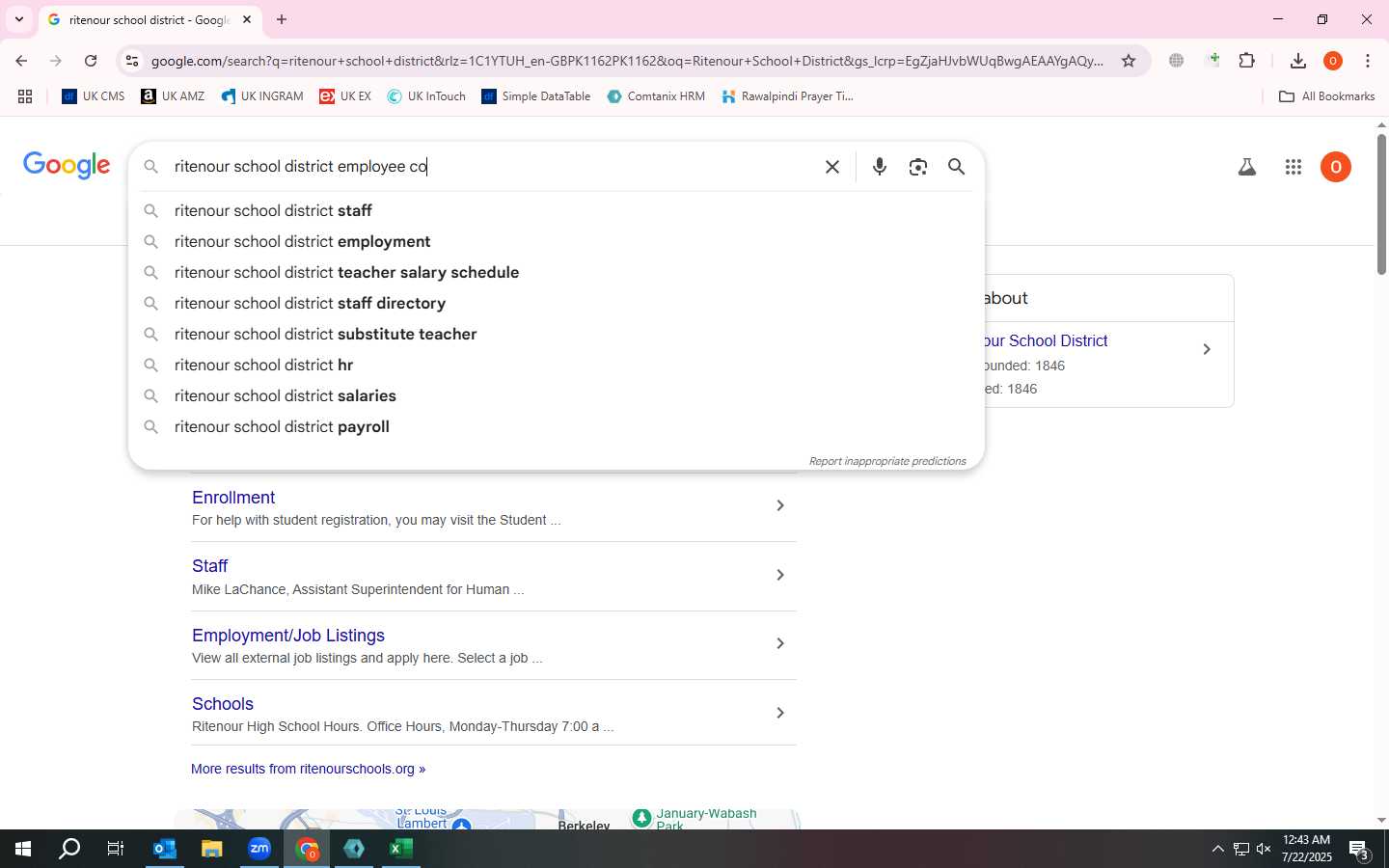Open Excel from the taskbar
Viewport: 1389px width, 868px height.
[x=401, y=849]
